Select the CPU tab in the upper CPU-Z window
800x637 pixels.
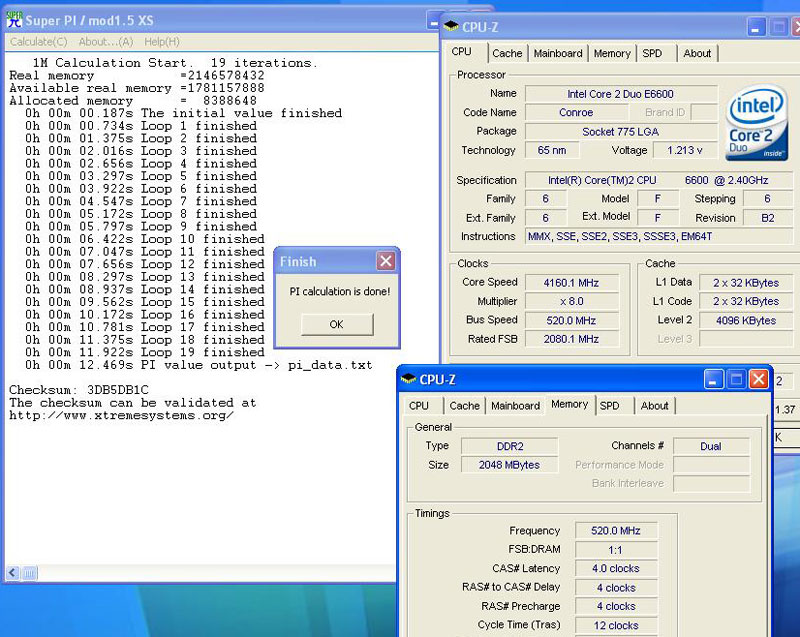[x=462, y=52]
